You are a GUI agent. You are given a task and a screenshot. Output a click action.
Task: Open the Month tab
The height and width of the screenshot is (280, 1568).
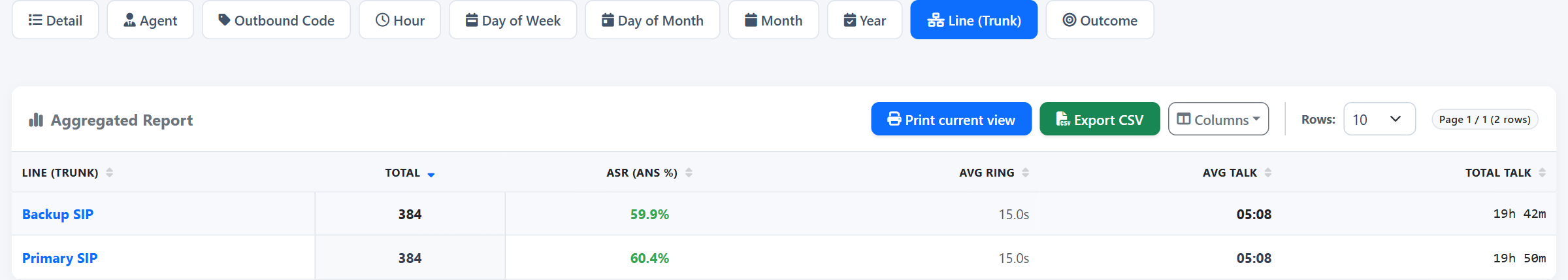[x=774, y=20]
